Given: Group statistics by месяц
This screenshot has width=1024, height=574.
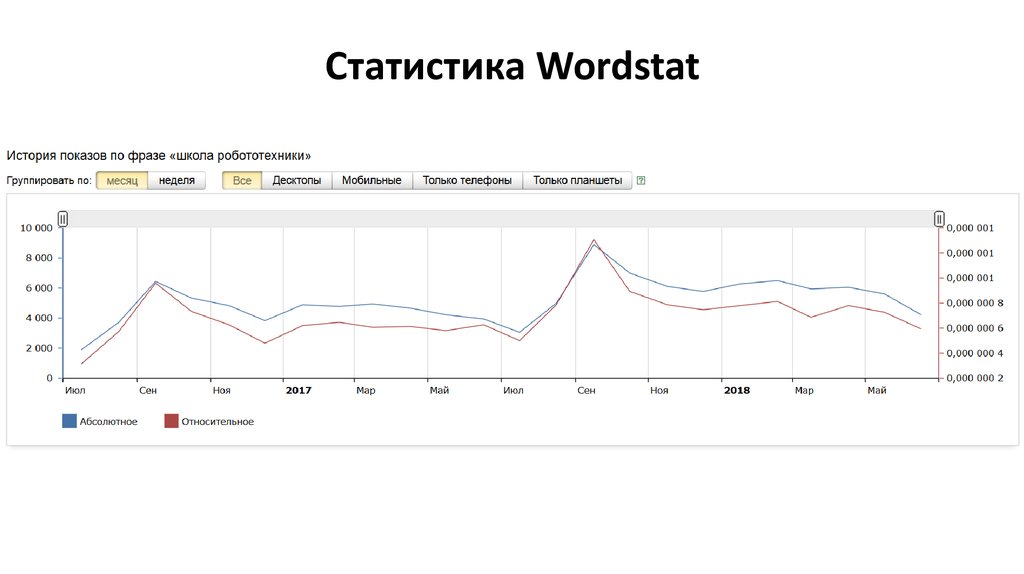Looking at the screenshot, I should tap(122, 180).
